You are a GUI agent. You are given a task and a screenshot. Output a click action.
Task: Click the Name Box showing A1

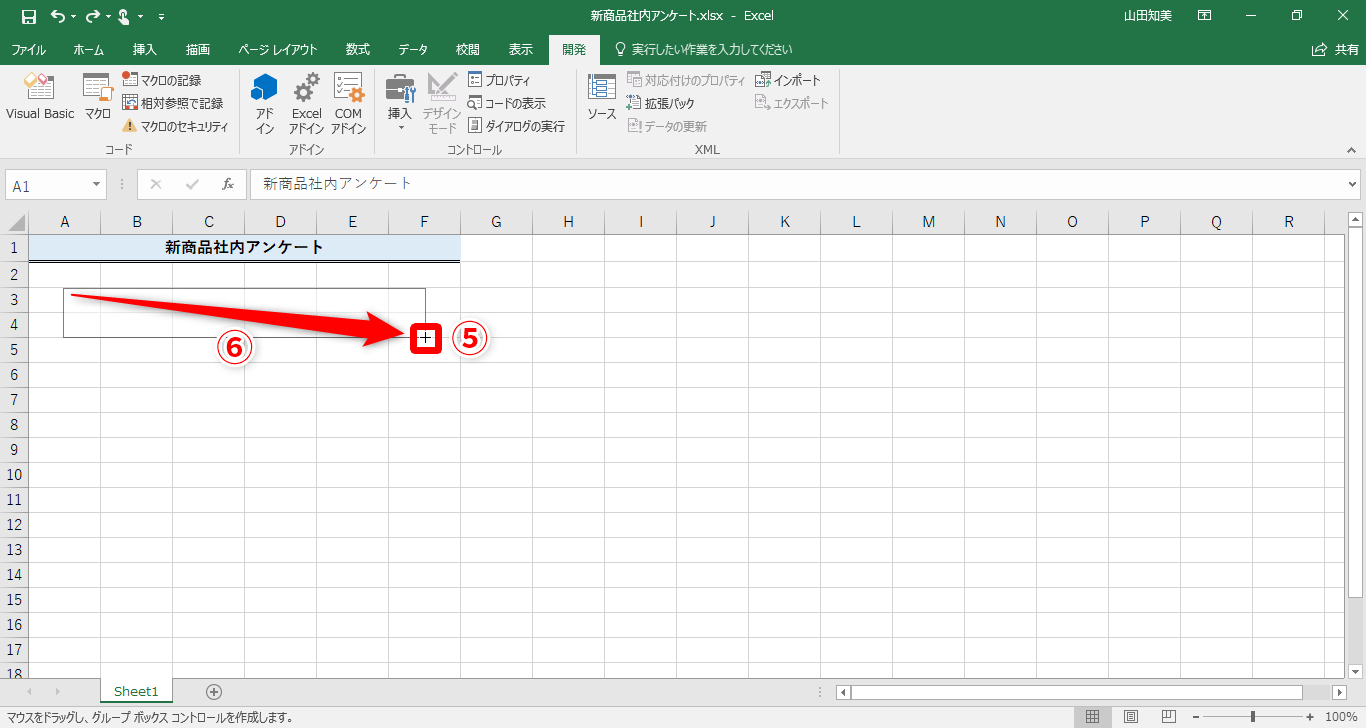48,185
